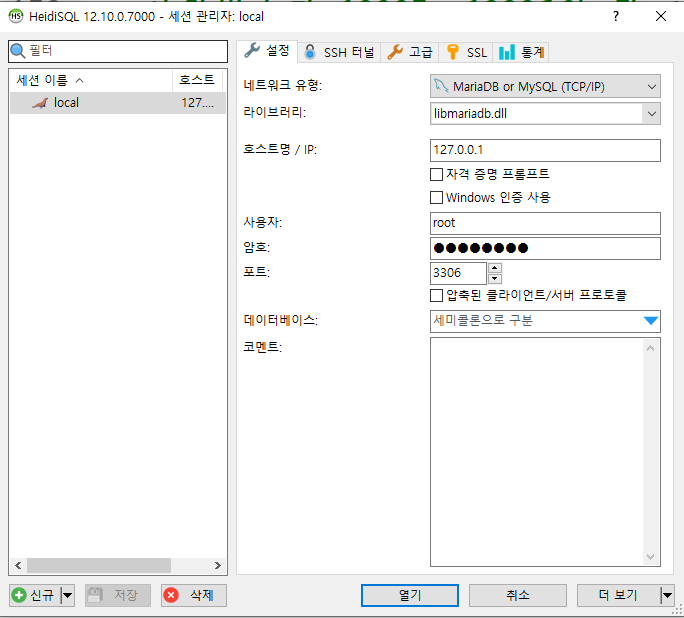The width and height of the screenshot is (684, 618).
Task: Click the 열기 button
Action: (x=410, y=595)
